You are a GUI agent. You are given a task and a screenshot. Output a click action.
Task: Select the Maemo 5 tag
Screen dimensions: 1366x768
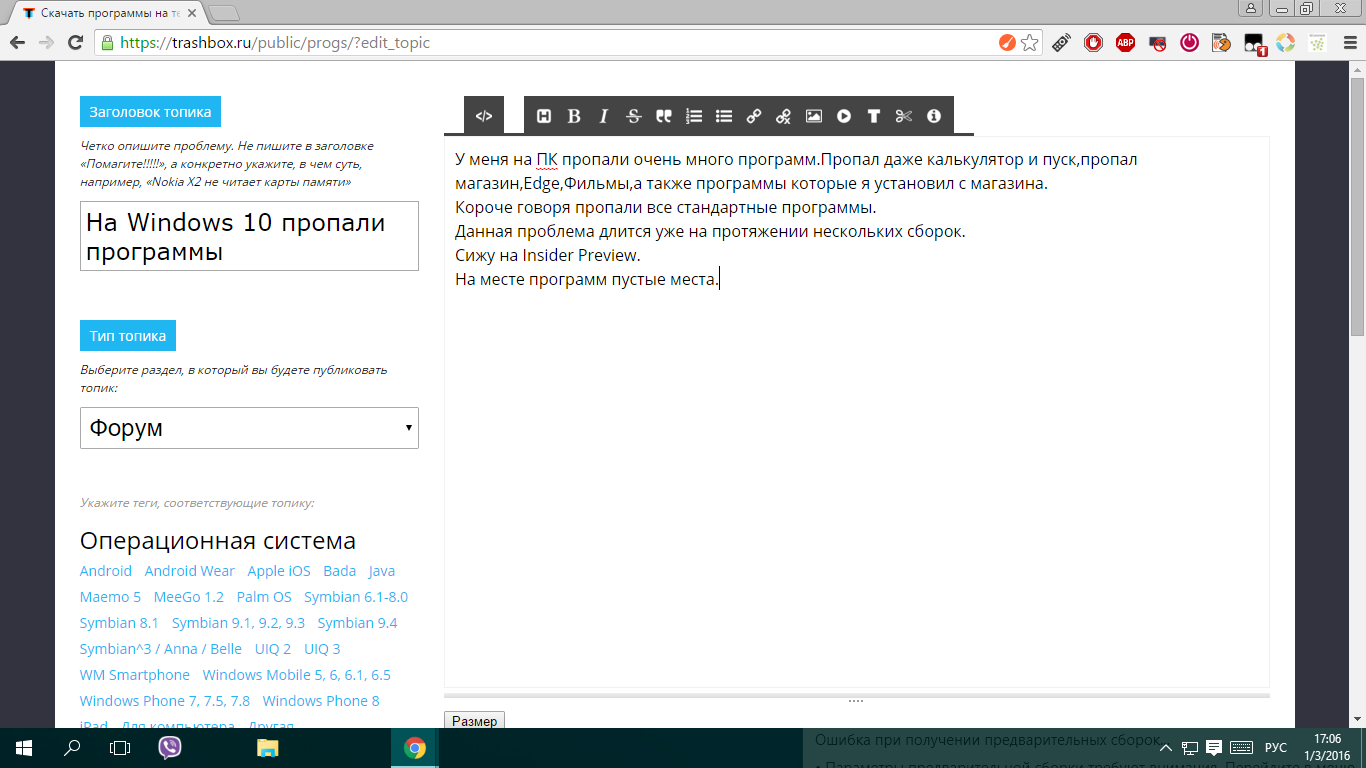point(111,597)
